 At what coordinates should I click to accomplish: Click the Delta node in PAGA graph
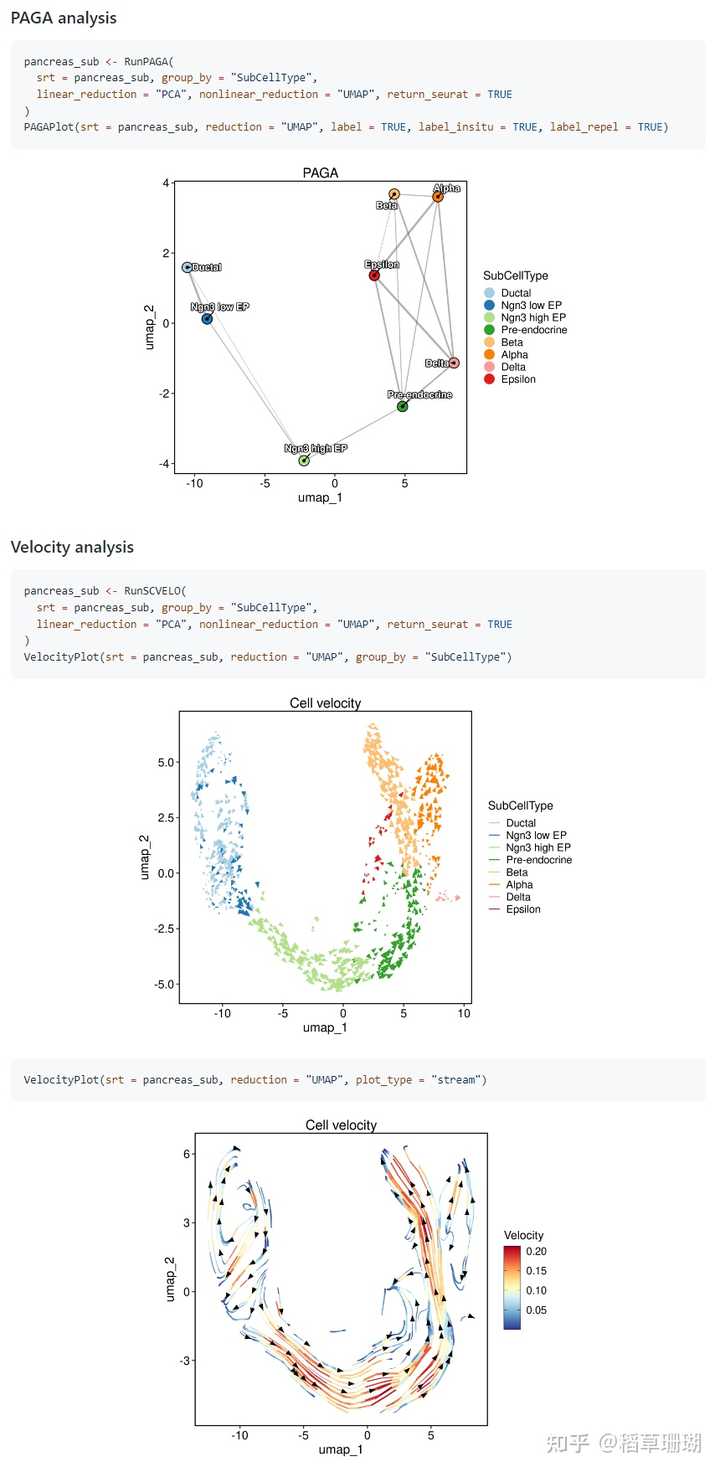point(454,363)
